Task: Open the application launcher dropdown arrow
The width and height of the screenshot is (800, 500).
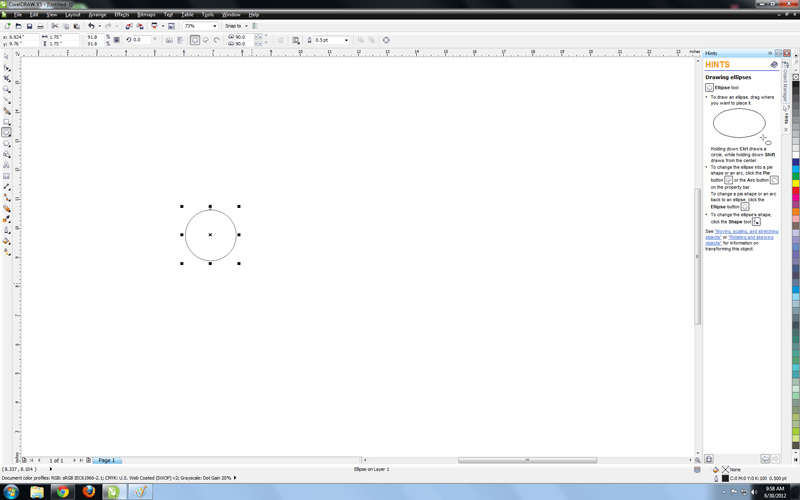Action: click(163, 26)
